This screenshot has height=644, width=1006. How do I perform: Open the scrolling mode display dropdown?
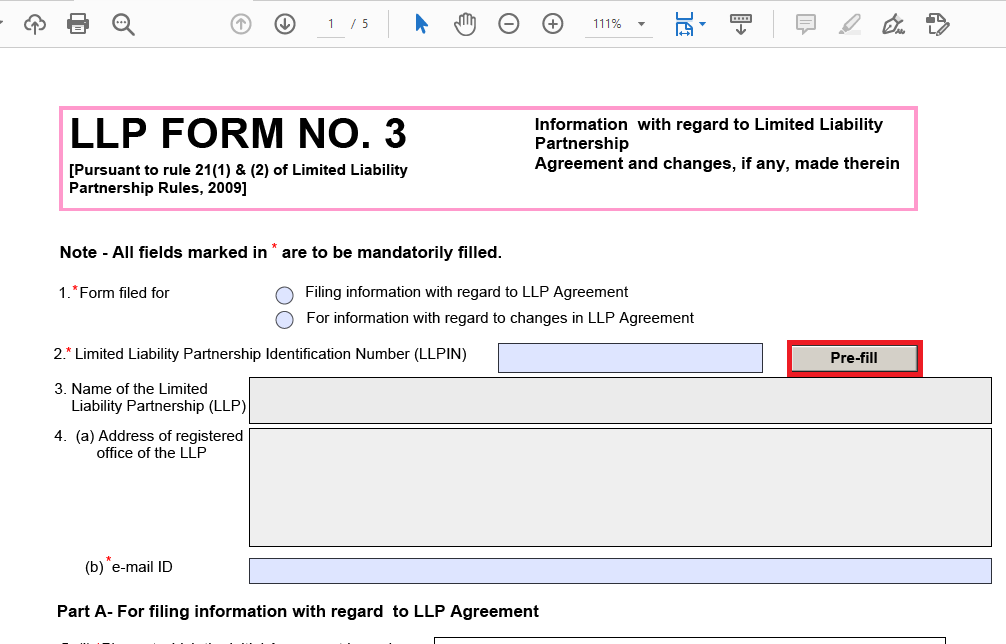point(741,23)
